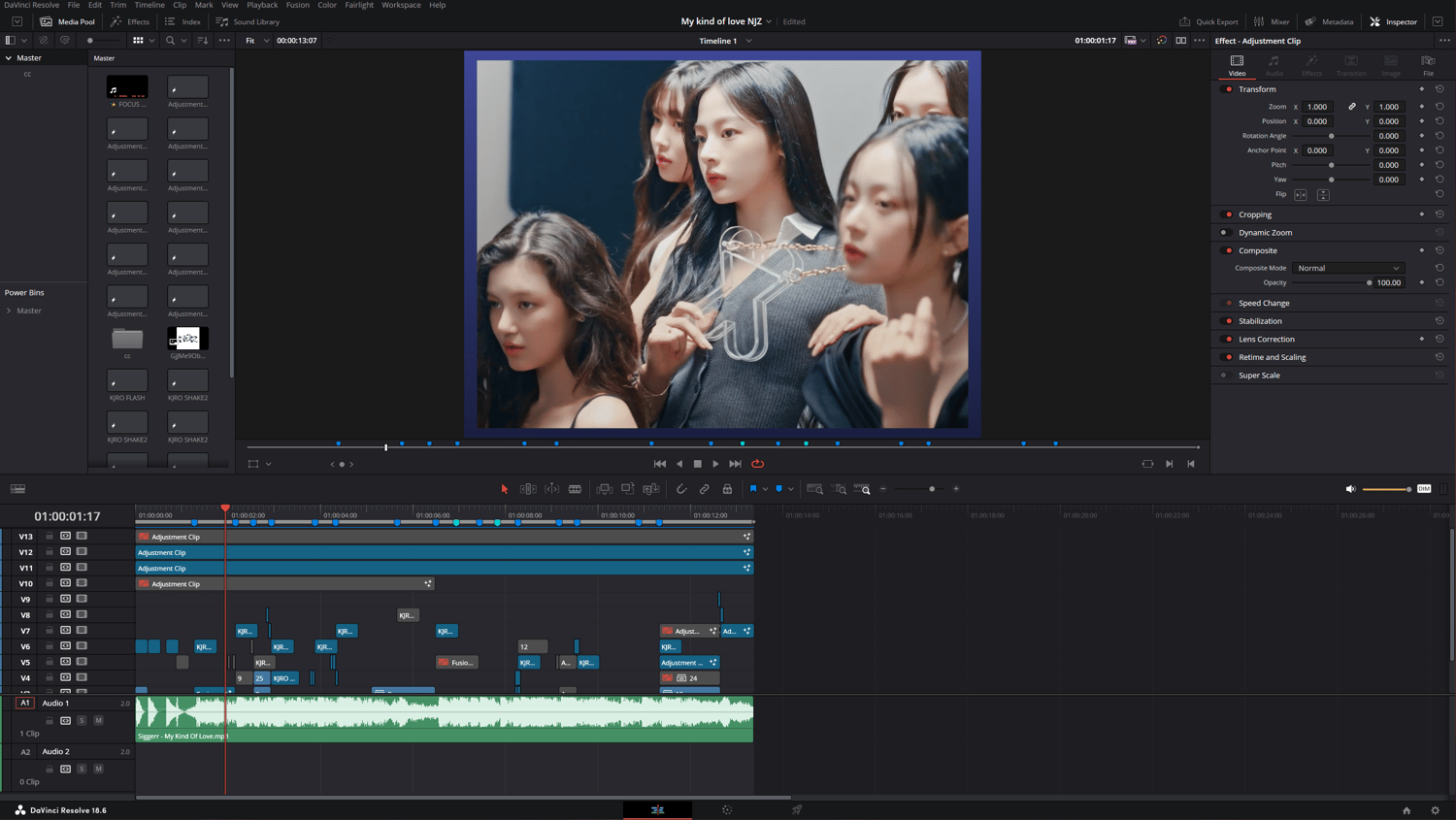Image resolution: width=1456 pixels, height=820 pixels.
Task: Click the timeline zoom-in plus button
Action: (x=956, y=489)
